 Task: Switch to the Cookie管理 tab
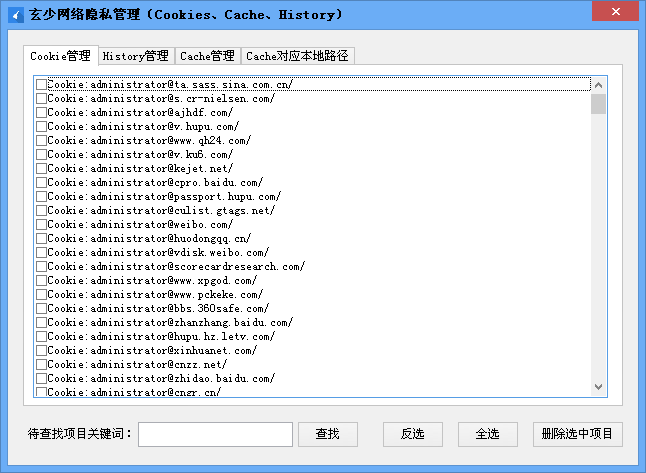coord(61,56)
